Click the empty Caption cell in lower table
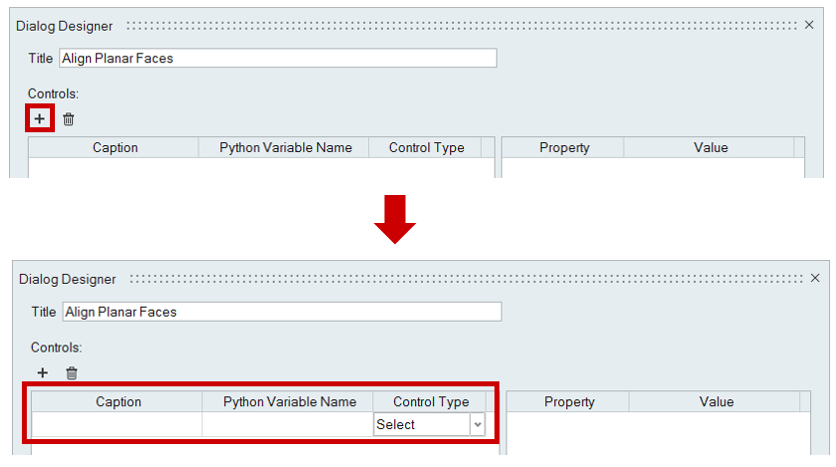Screen dimensions: 836x467 click(x=117, y=425)
